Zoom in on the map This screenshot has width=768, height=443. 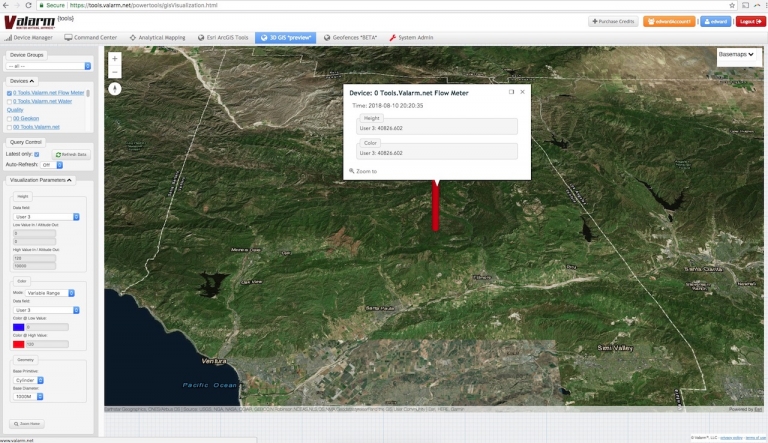click(x=115, y=58)
